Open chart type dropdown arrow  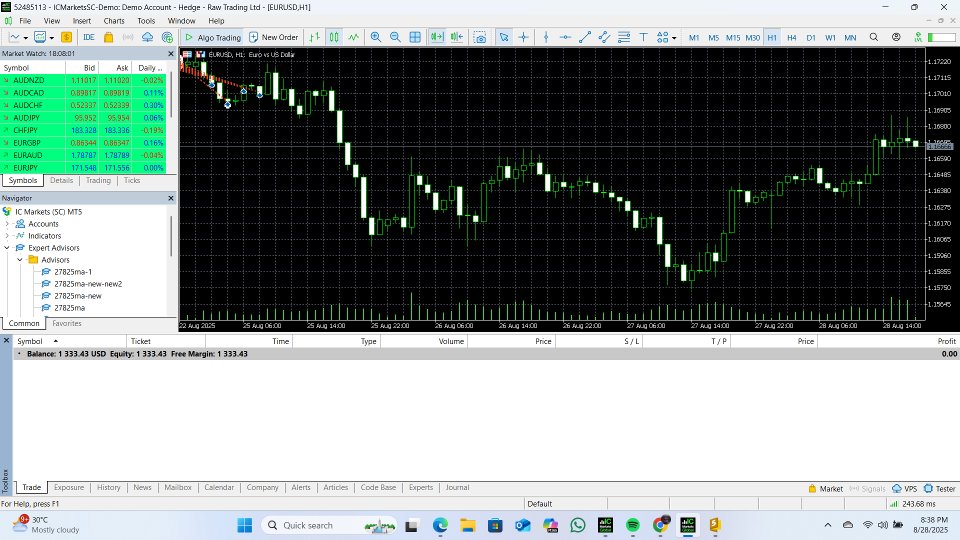point(26,38)
